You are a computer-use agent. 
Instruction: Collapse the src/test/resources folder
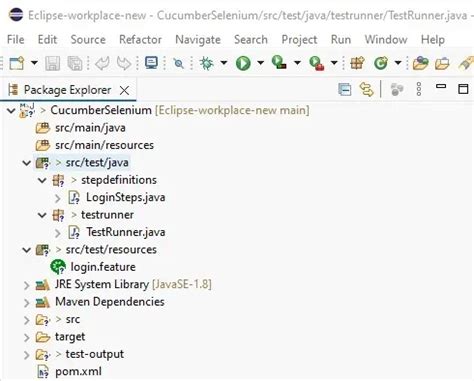coord(26,250)
